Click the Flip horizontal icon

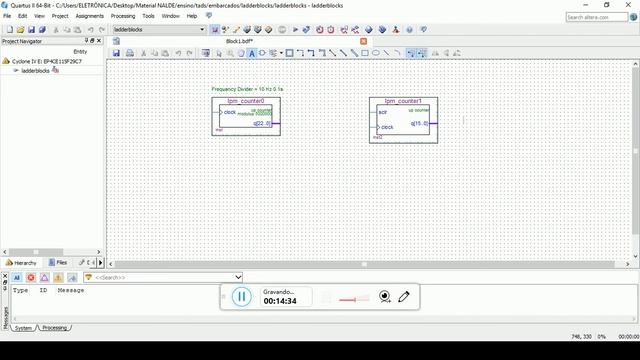[435, 53]
